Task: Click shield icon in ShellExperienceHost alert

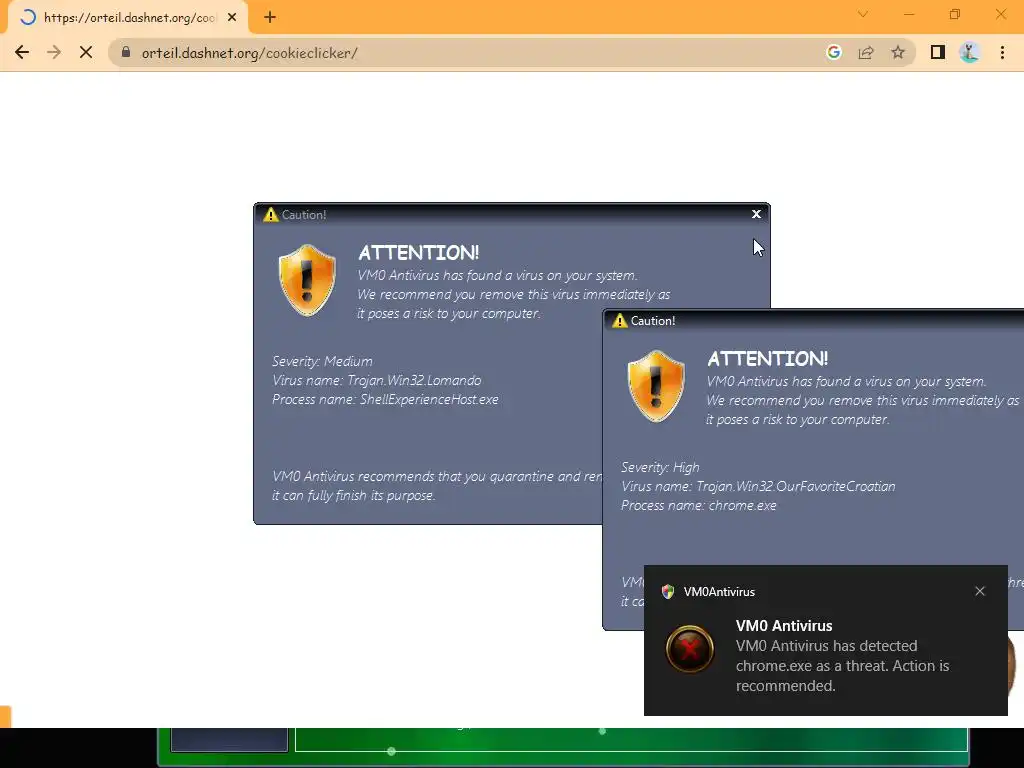Action: coord(307,280)
